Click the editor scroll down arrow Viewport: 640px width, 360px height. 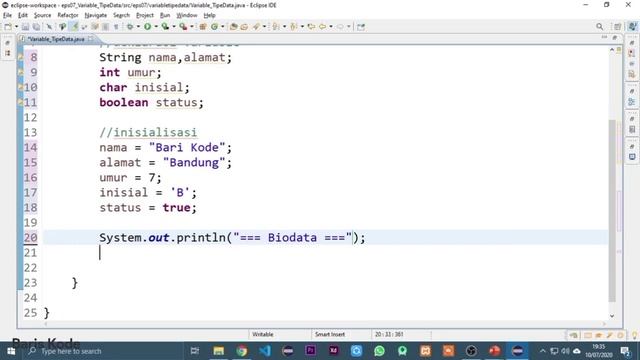click(x=612, y=316)
